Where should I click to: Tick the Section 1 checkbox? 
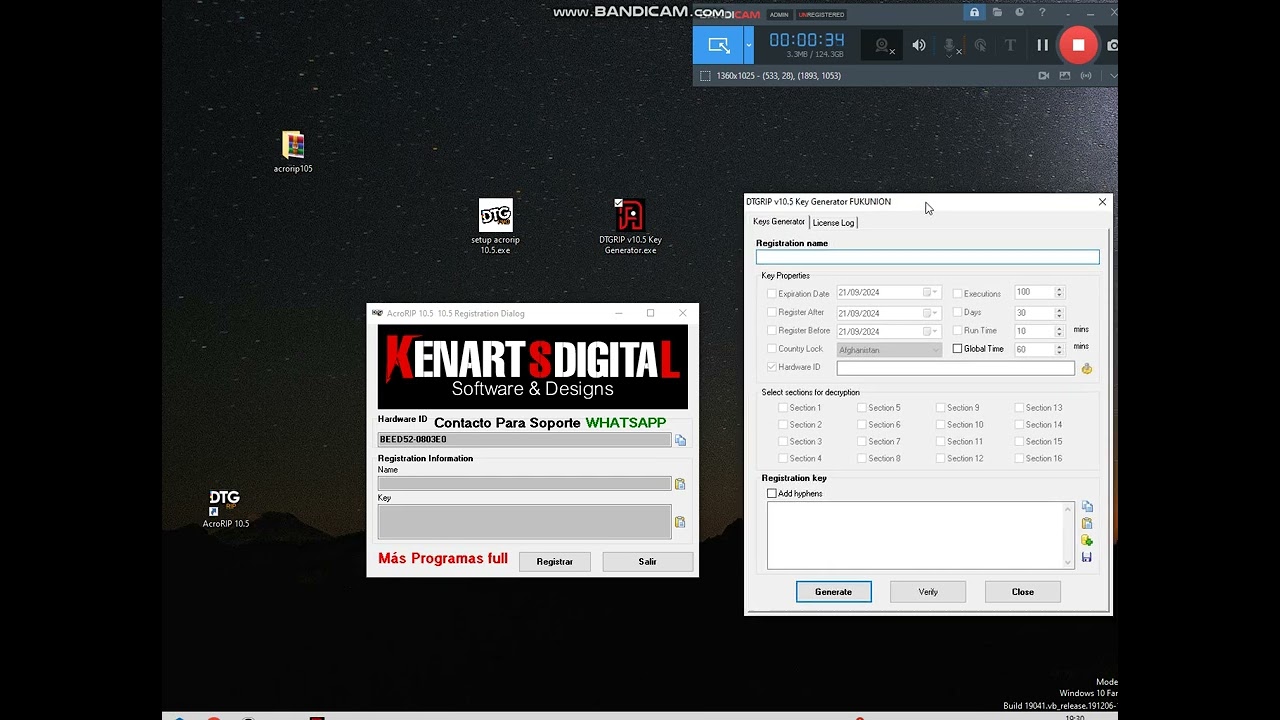[783, 408]
